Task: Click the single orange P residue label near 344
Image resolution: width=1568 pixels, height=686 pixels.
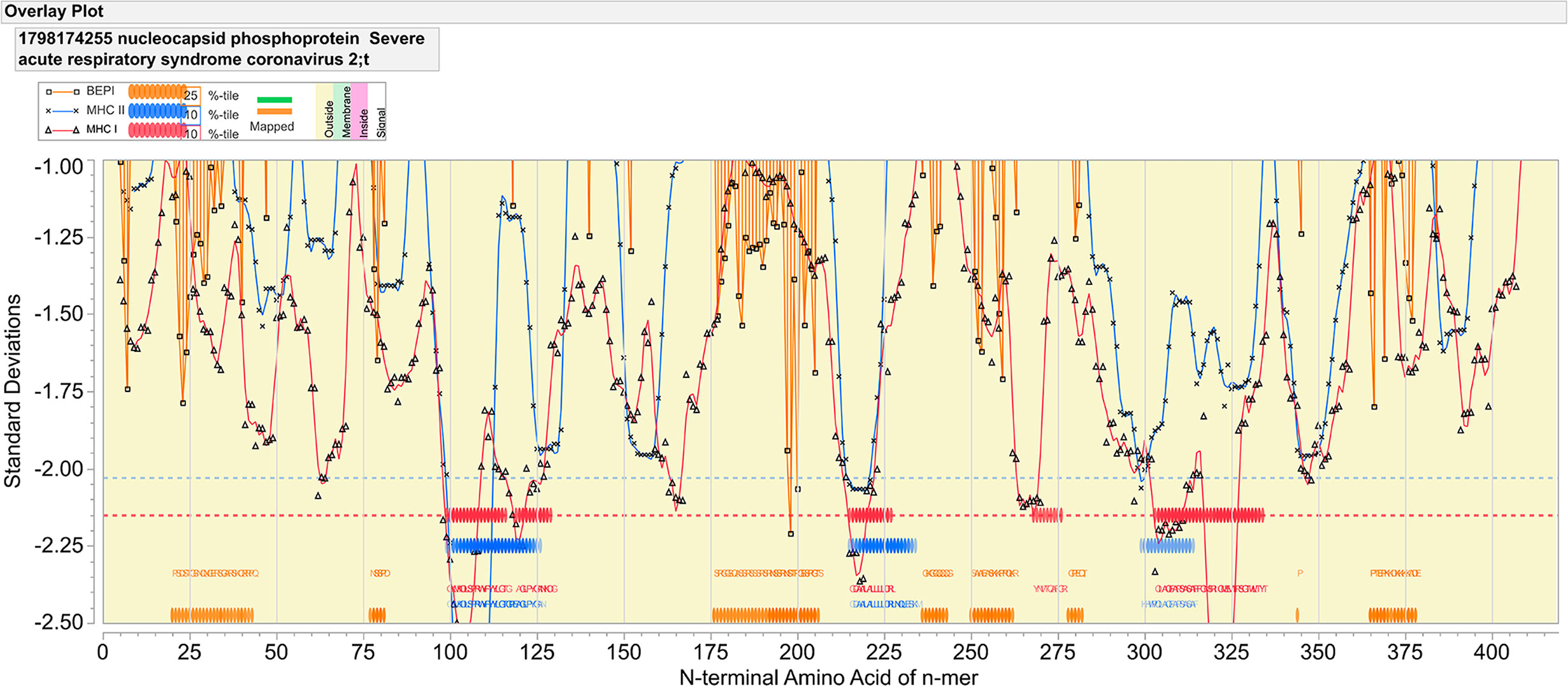Action: pyautogui.click(x=1300, y=573)
